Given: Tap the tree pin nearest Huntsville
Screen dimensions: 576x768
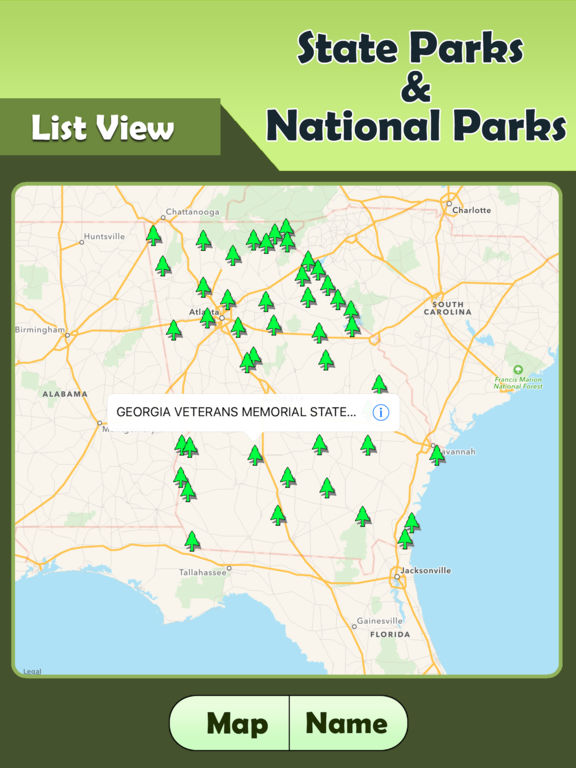Looking at the screenshot, I should pyautogui.click(x=153, y=235).
